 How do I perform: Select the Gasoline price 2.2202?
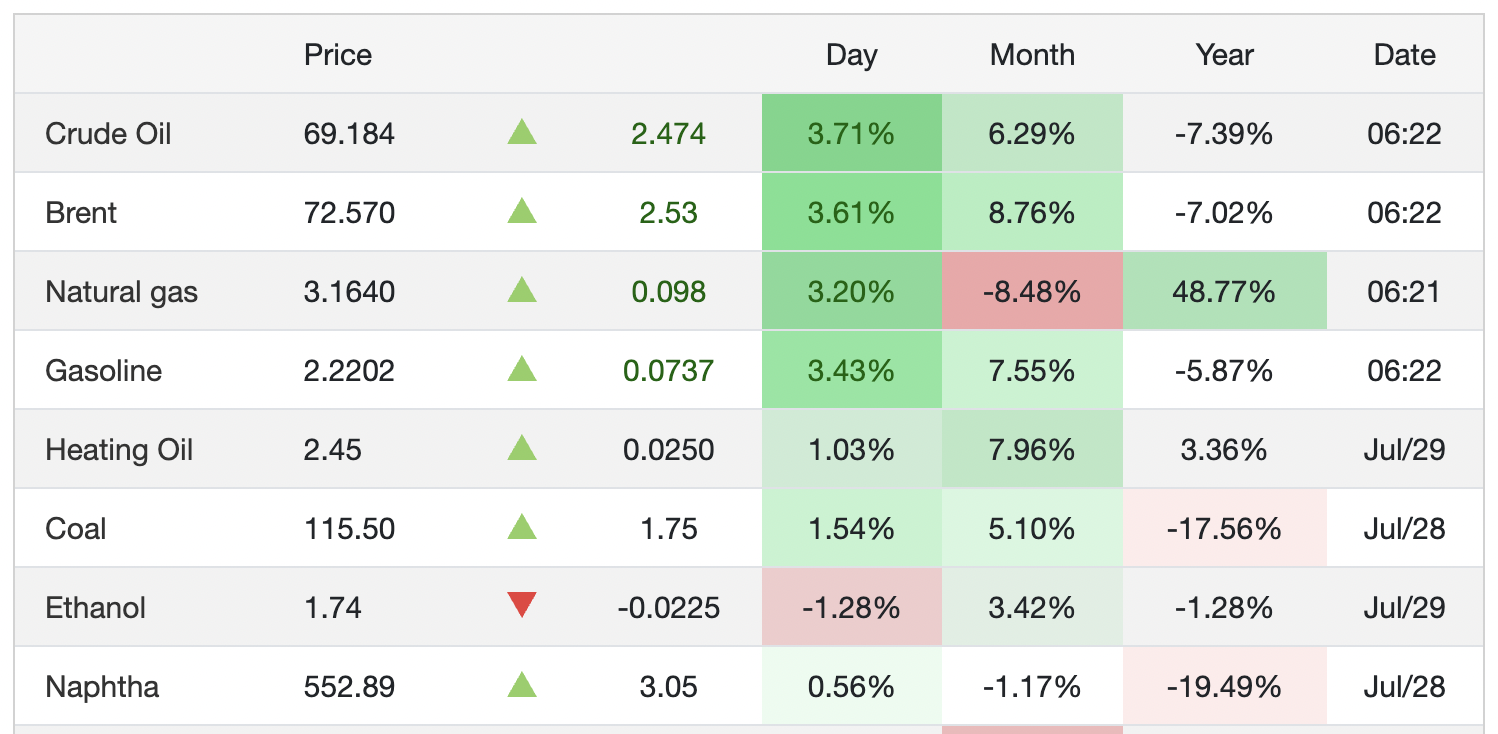349,371
